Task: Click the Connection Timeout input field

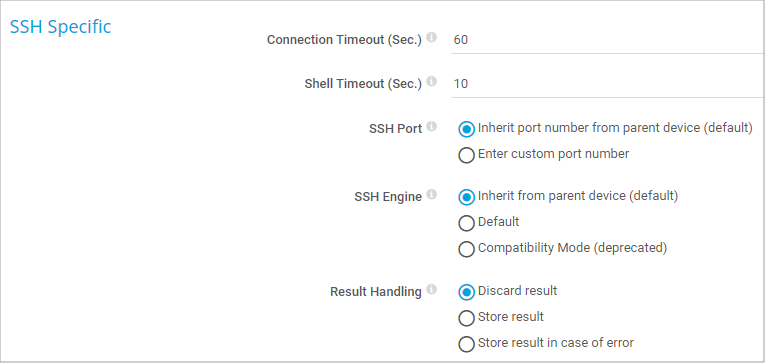Action: click(x=608, y=40)
